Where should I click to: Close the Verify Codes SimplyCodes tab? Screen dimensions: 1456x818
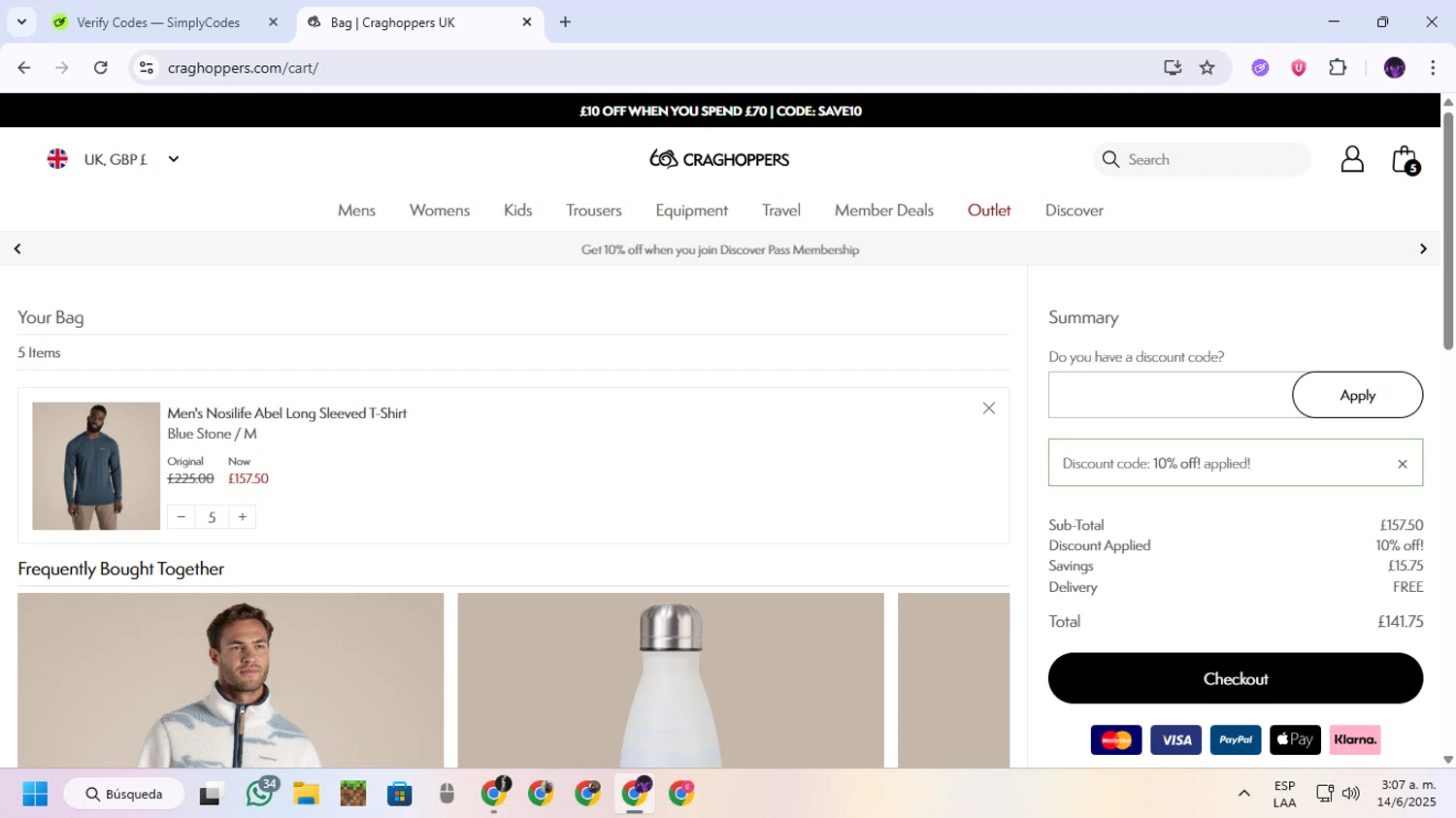point(273,22)
